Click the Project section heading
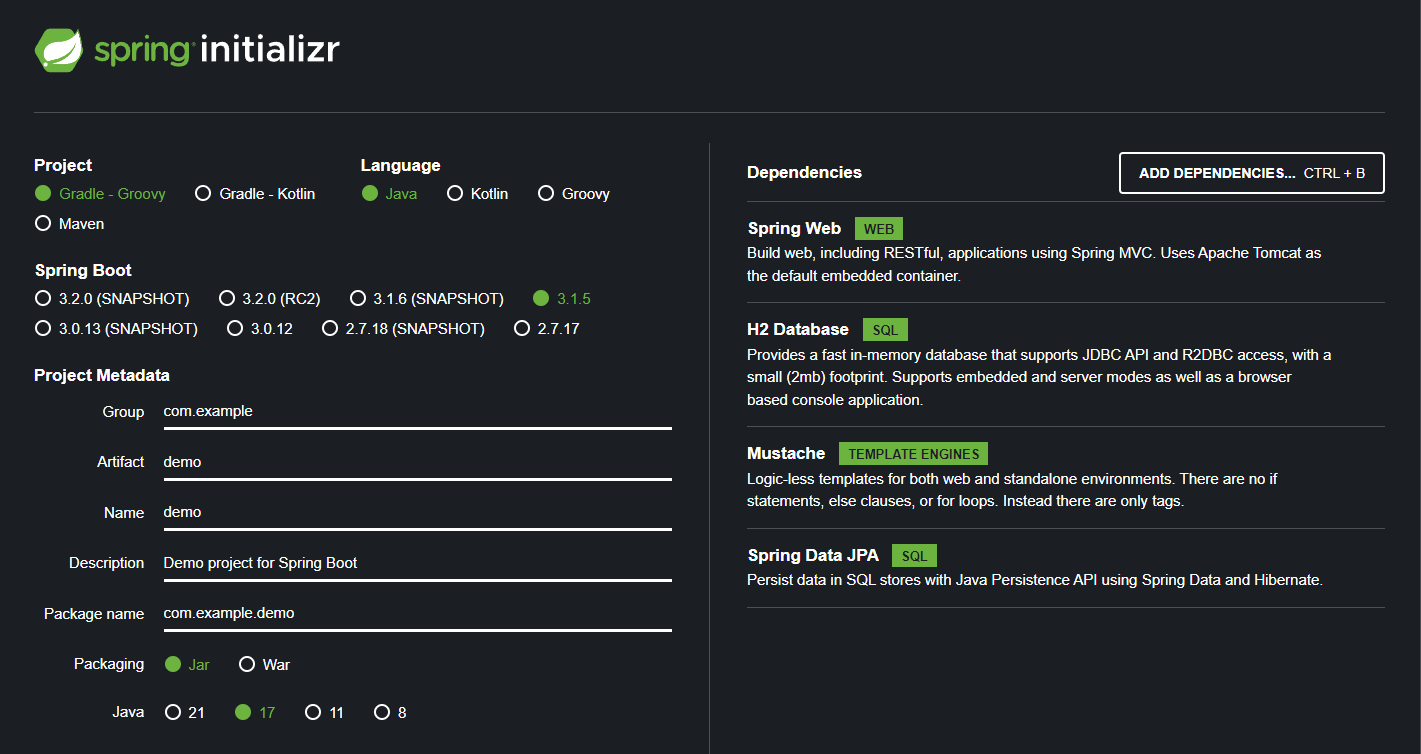 pos(63,166)
